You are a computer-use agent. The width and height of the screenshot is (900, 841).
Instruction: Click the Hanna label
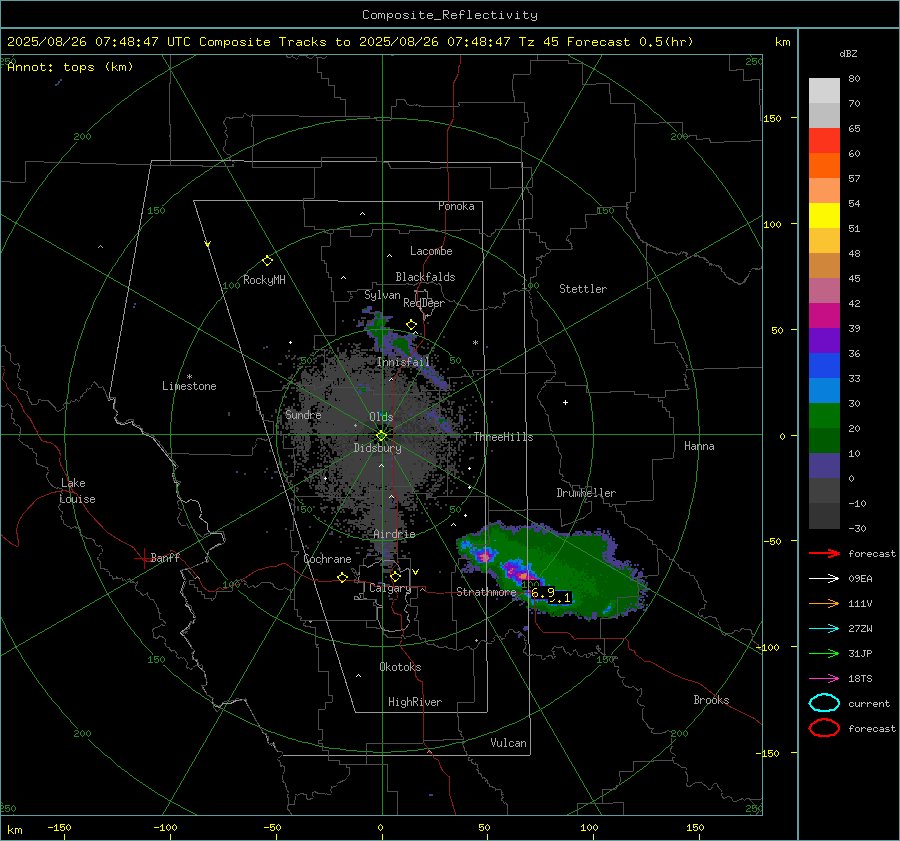[x=699, y=446]
